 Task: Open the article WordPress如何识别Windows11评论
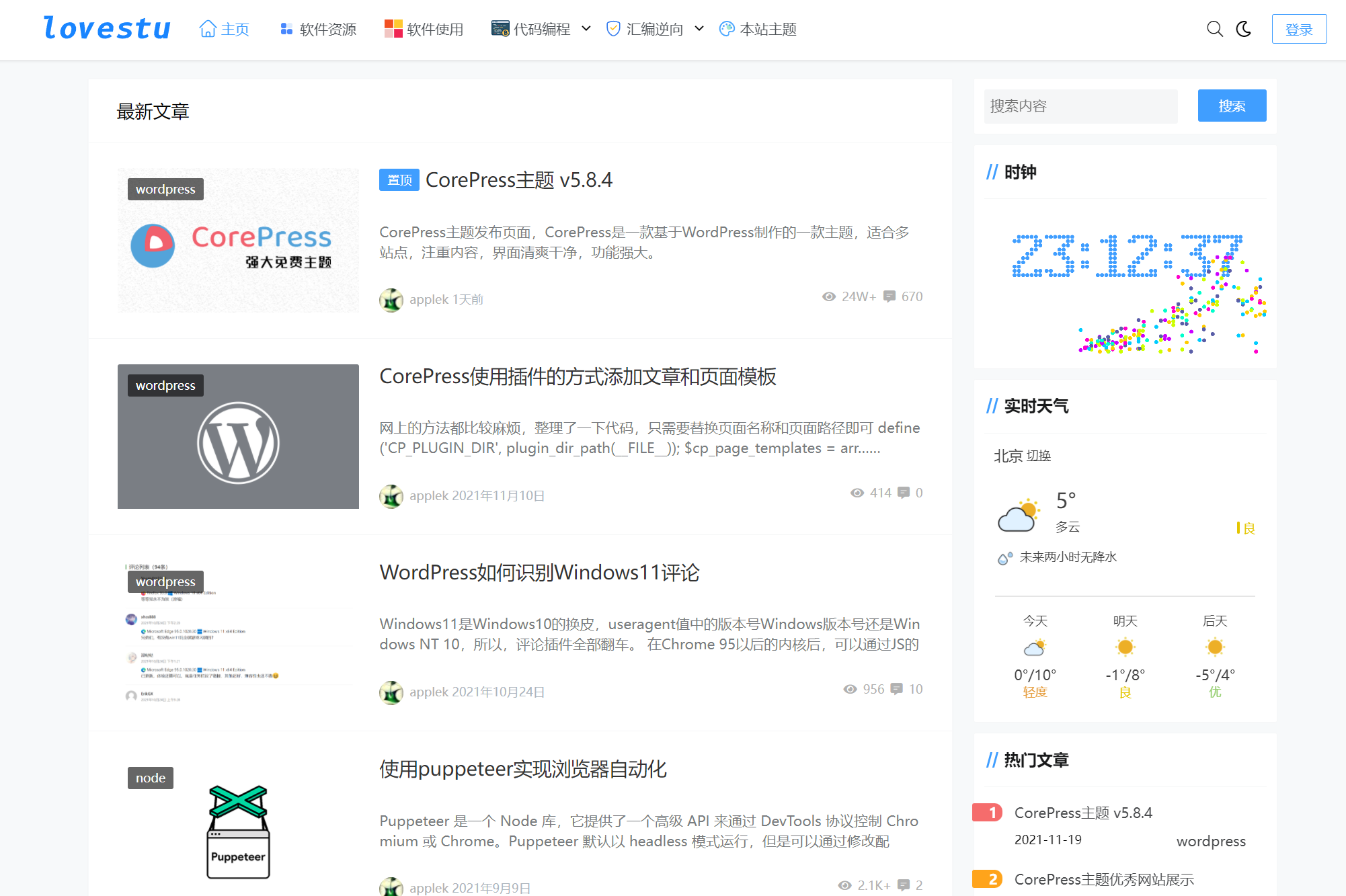pos(539,573)
